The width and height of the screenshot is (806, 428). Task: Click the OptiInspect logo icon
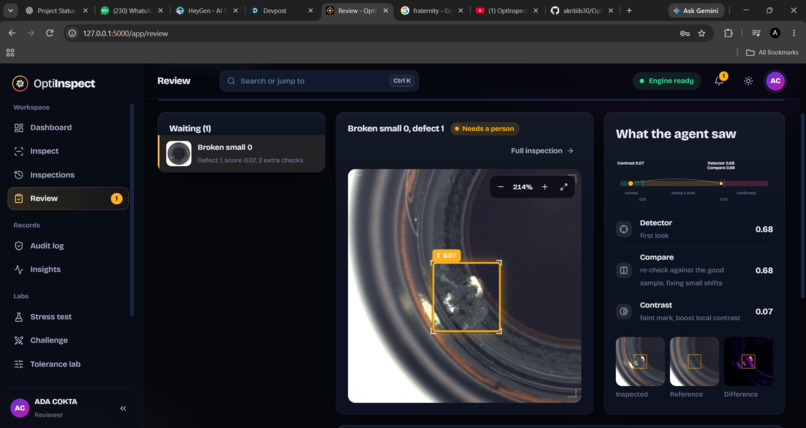20,83
